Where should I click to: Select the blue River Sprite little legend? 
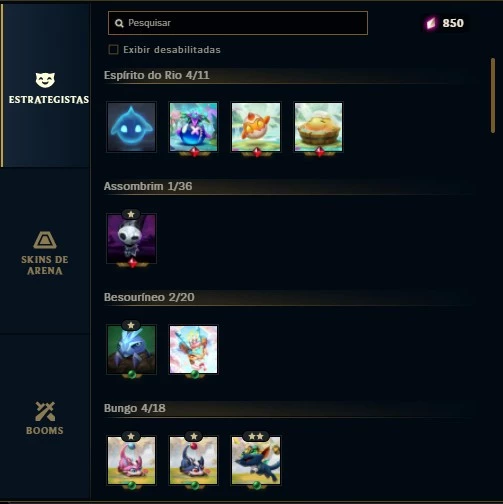[x=131, y=127]
